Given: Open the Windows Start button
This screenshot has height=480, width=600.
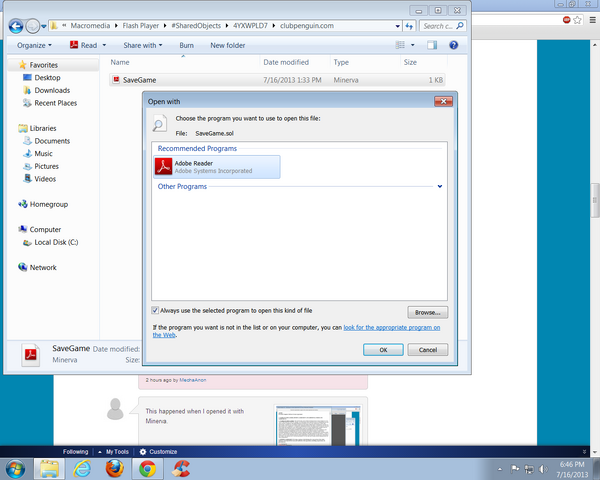Looking at the screenshot, I should click(x=15, y=469).
